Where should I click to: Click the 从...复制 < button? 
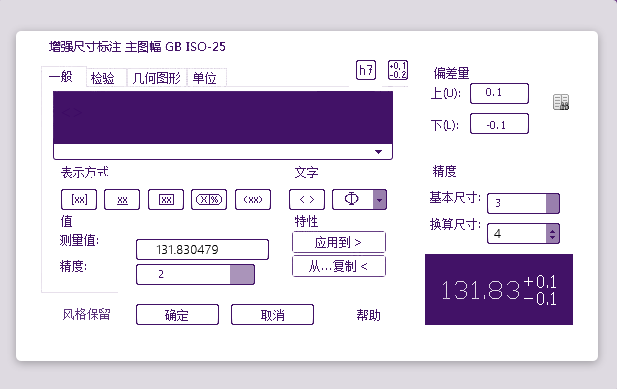coord(339,266)
